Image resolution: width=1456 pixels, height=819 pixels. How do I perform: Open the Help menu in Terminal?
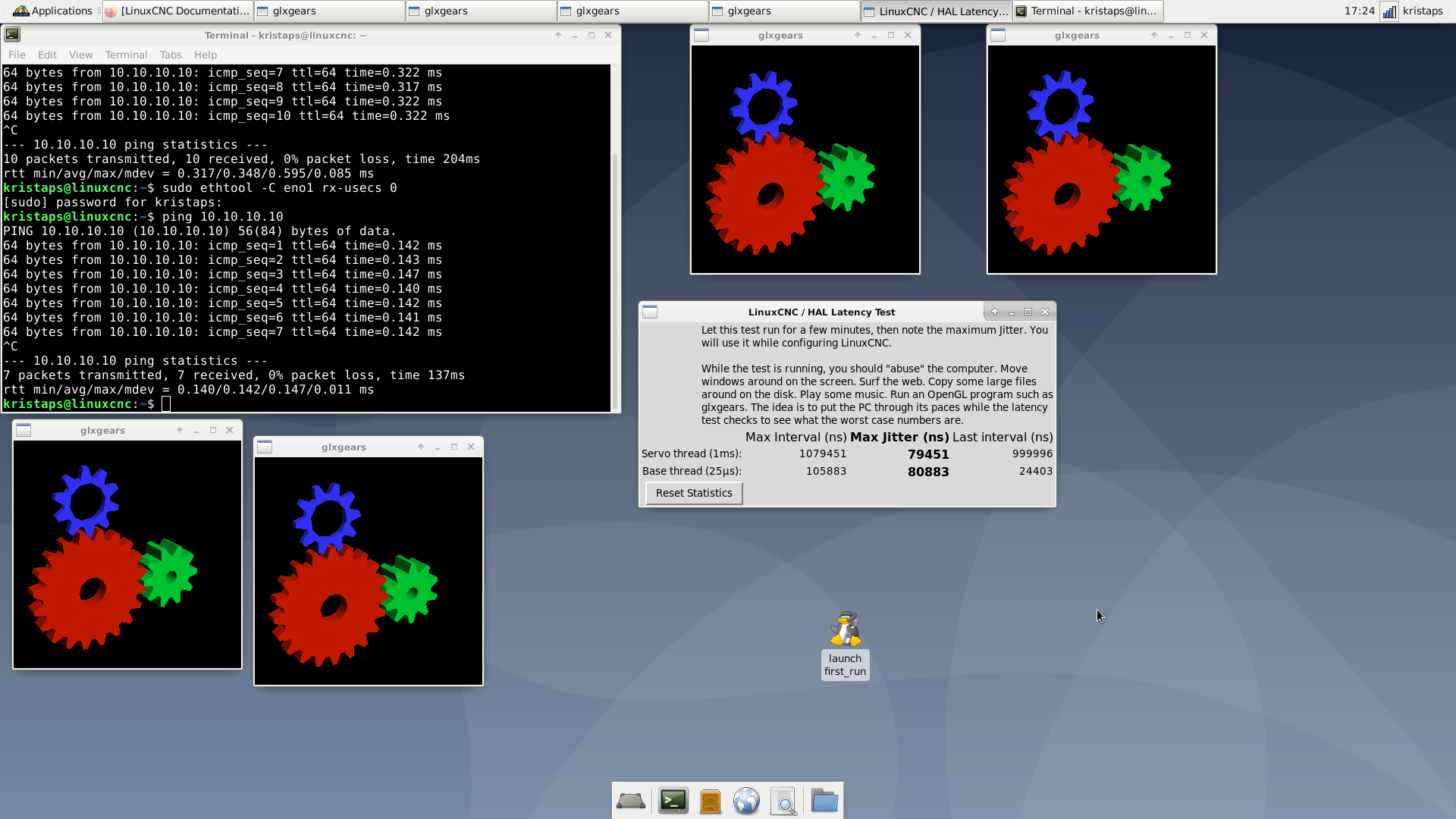pos(205,55)
